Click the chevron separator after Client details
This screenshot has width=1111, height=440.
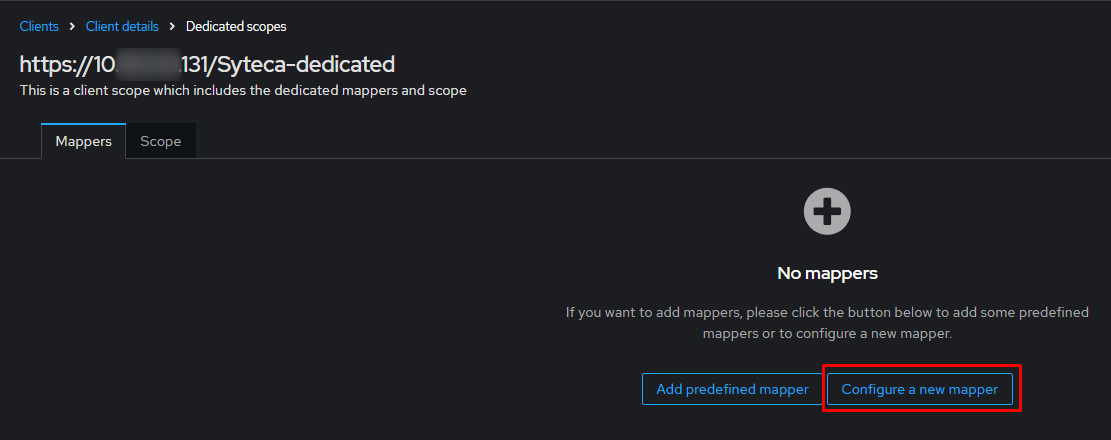(x=172, y=27)
